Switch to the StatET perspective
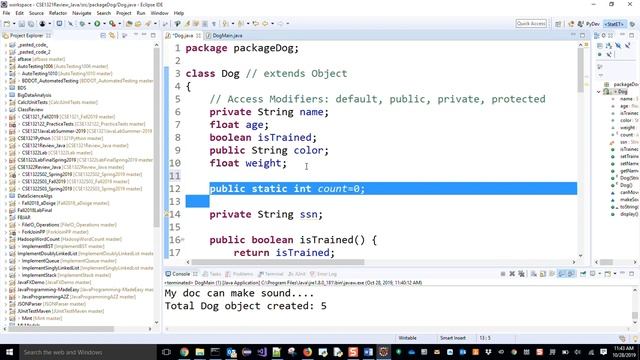 (x=613, y=24)
